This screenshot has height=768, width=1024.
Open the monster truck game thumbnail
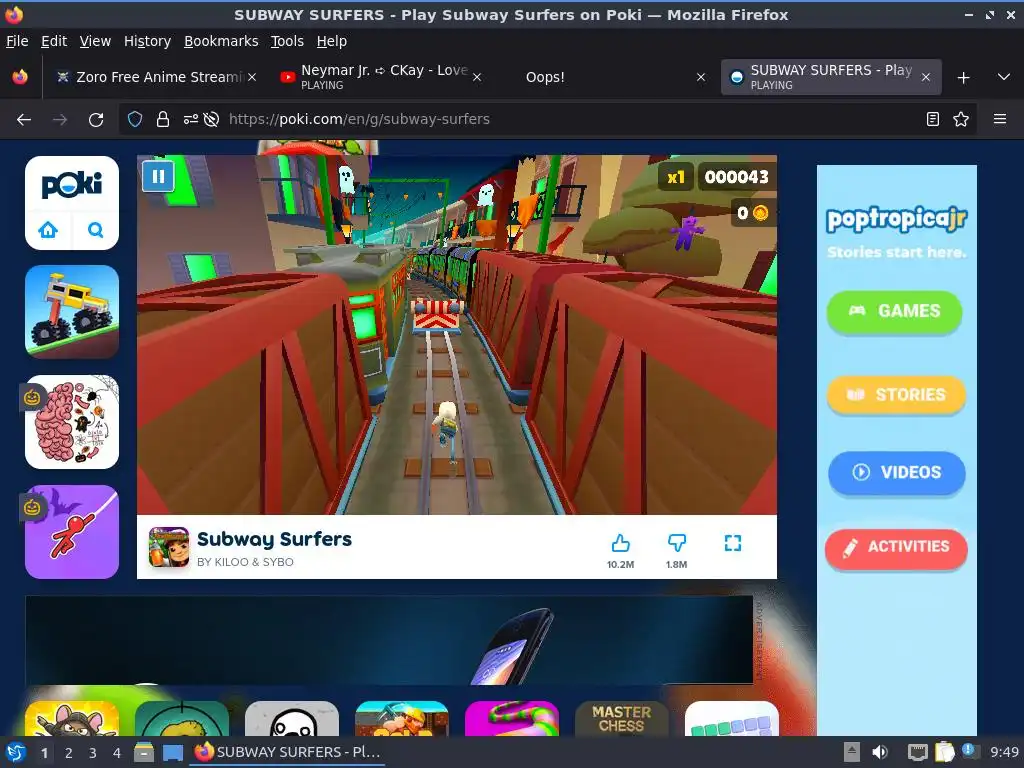pyautogui.click(x=72, y=312)
